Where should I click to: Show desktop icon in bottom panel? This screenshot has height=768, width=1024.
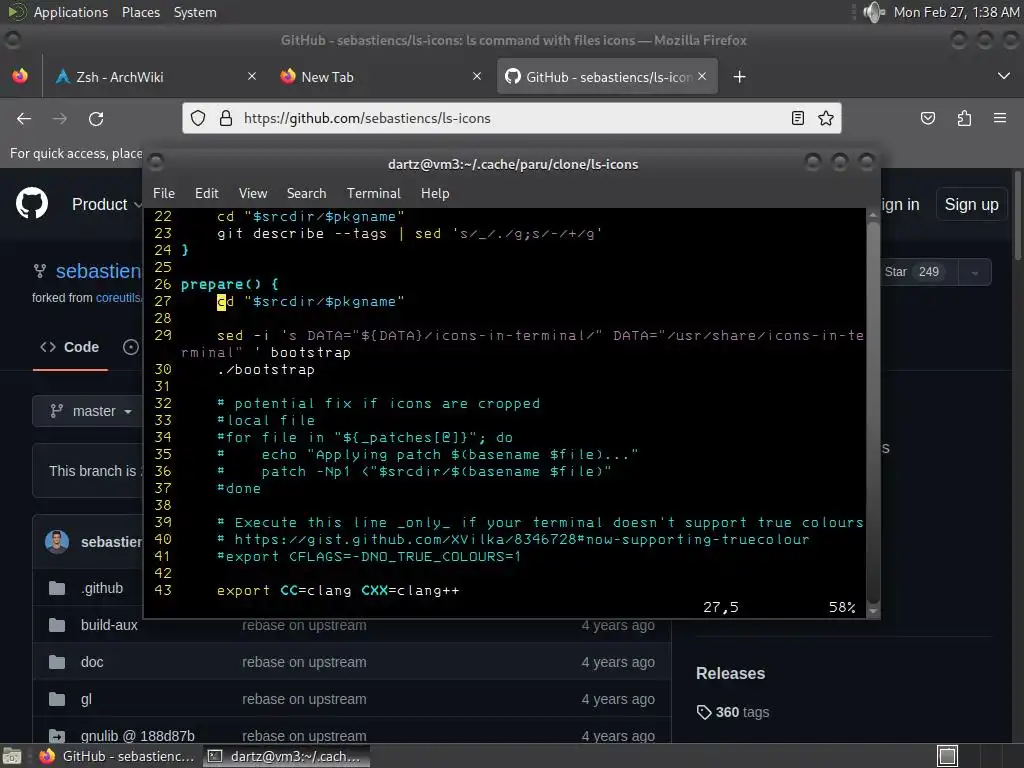[x=12, y=756]
